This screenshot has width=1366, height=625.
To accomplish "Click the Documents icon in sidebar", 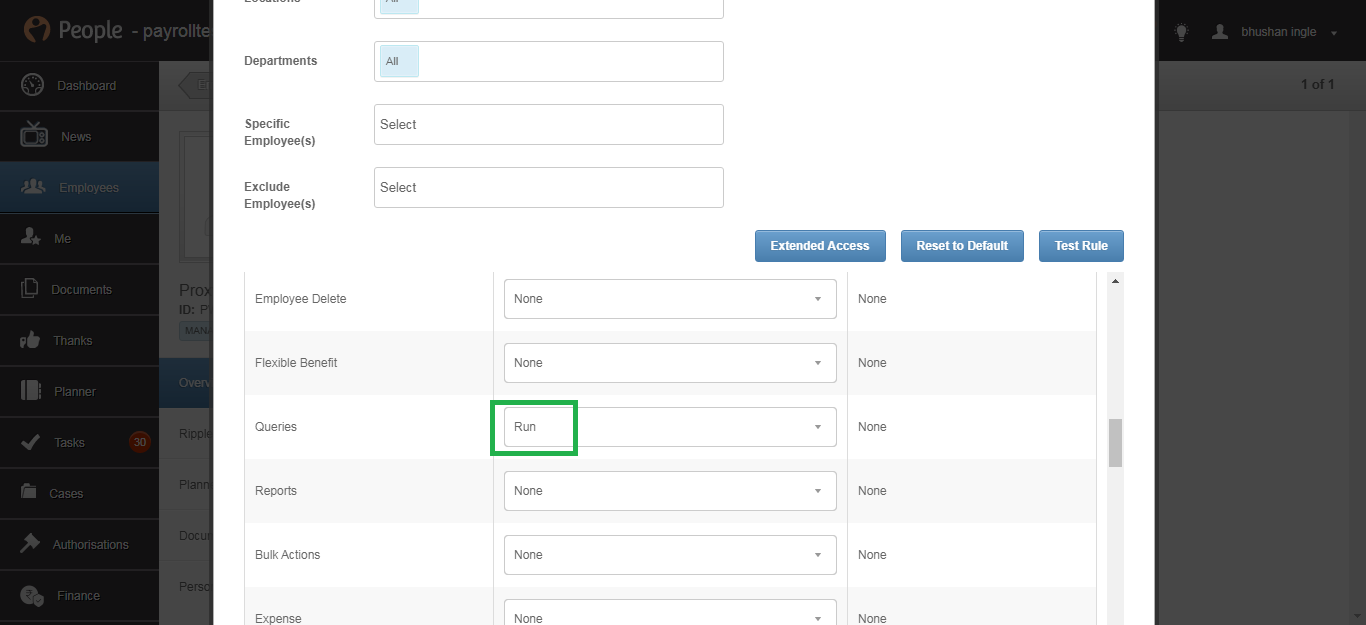I will point(31,289).
